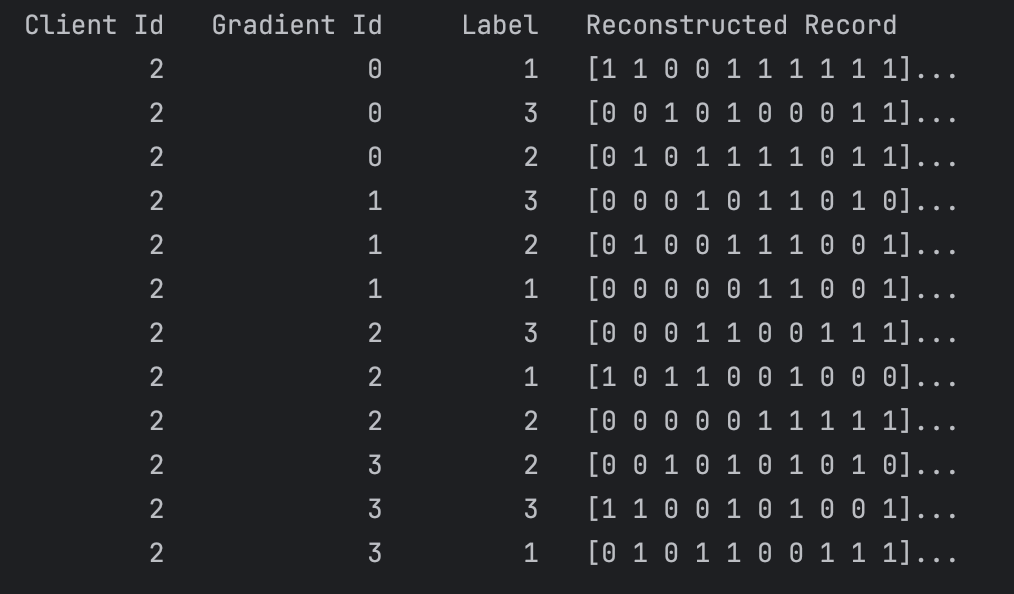Click the Client Id value in the first row
This screenshot has width=1014, height=594.
coord(156,69)
